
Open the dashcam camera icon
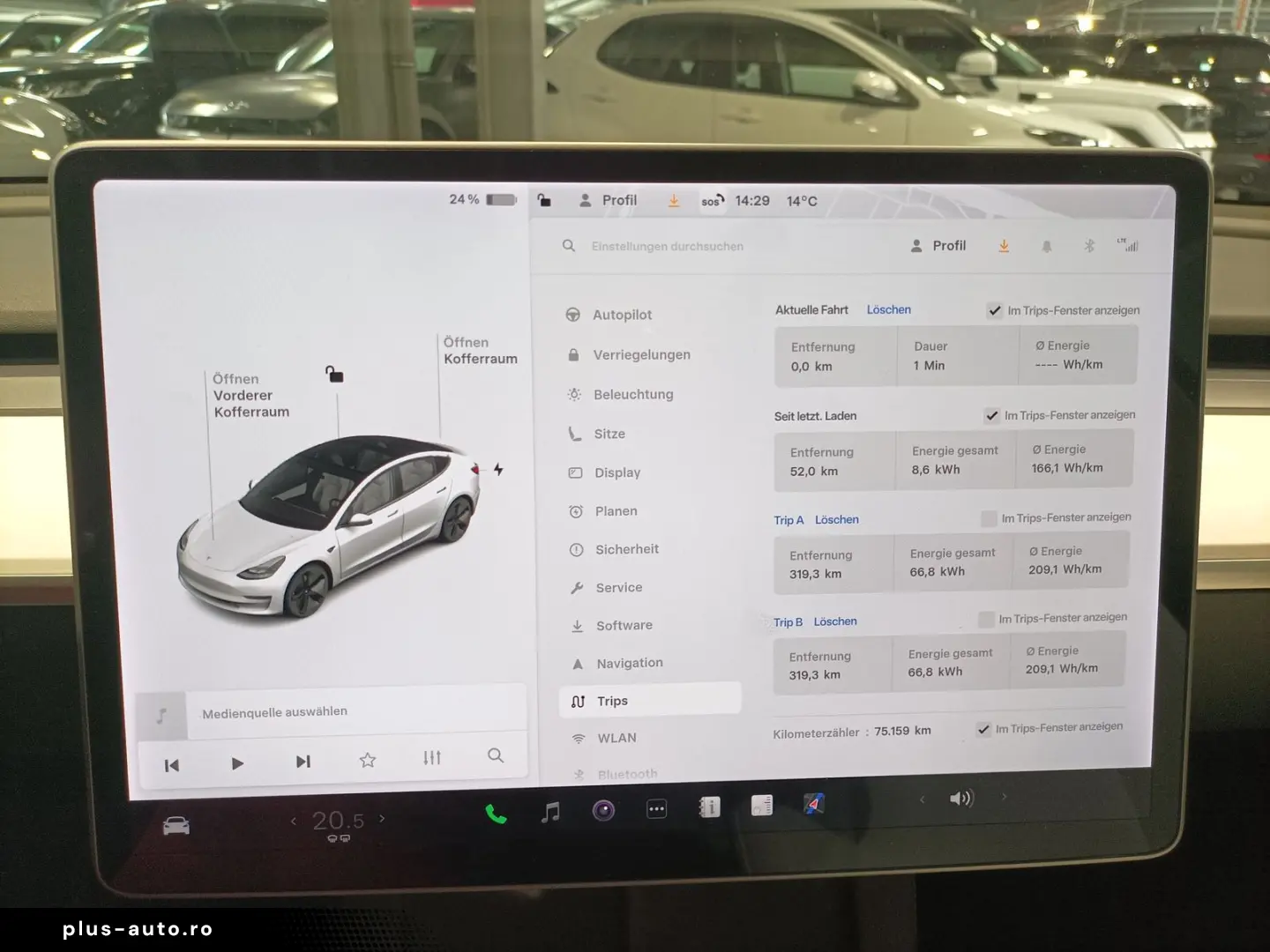click(x=603, y=809)
